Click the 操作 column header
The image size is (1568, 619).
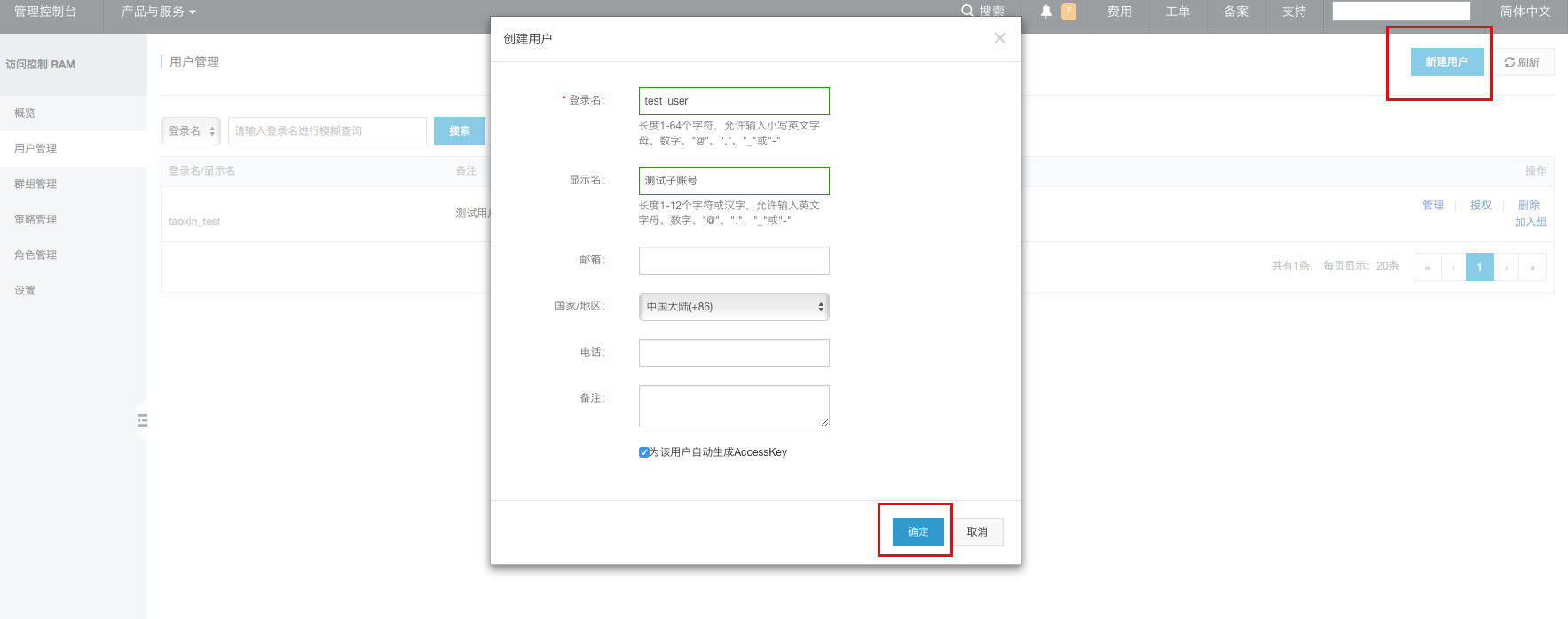click(1535, 170)
